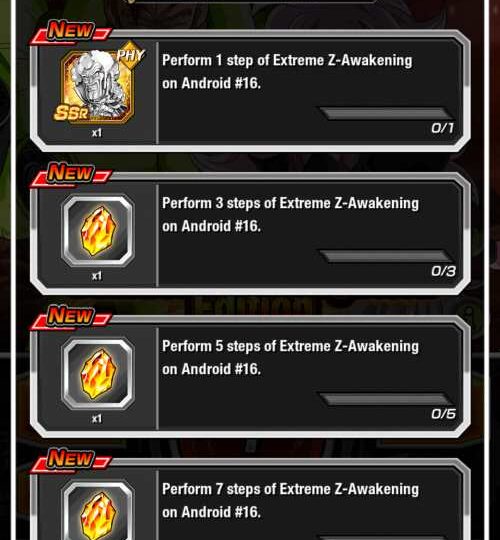Tap the orange crystal reward in 3 steps mission
Image resolution: width=500 pixels, height=540 pixels.
[98, 231]
